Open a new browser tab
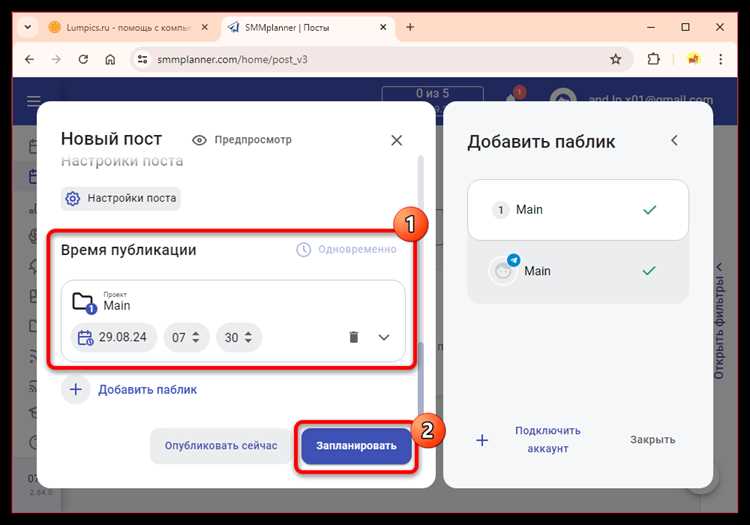 (x=410, y=27)
